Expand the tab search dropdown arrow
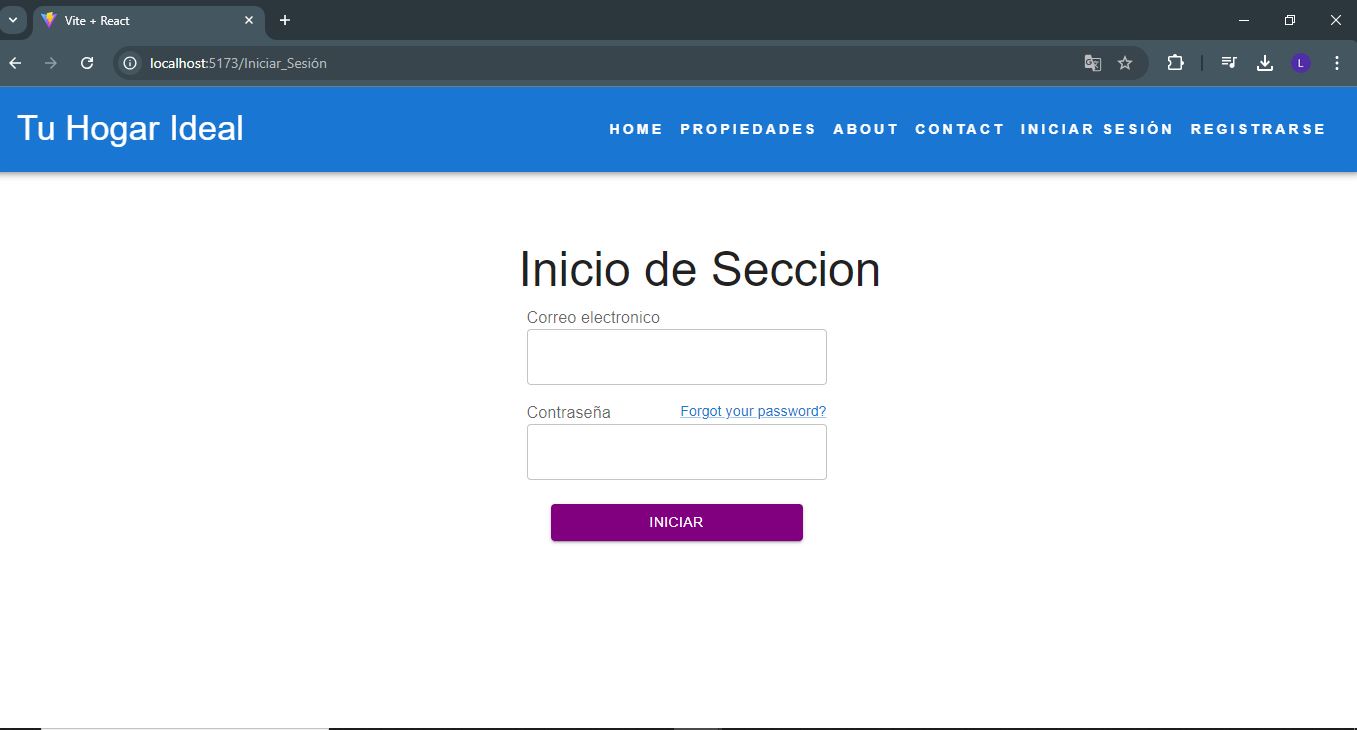The image size is (1357, 730). point(13,20)
